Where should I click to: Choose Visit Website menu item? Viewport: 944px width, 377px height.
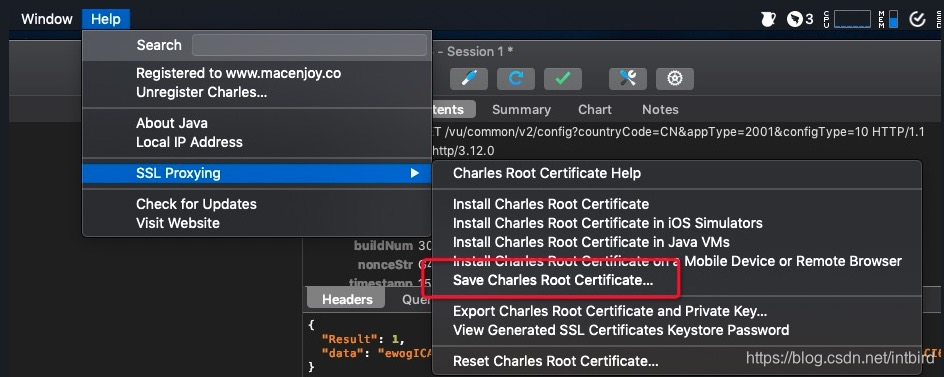[x=178, y=223]
